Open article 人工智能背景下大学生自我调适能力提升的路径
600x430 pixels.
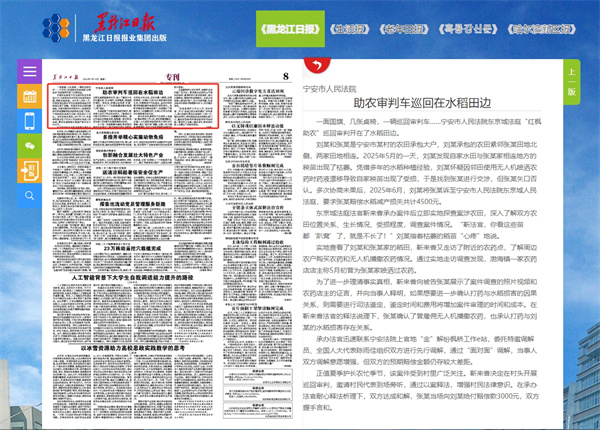pos(132,277)
